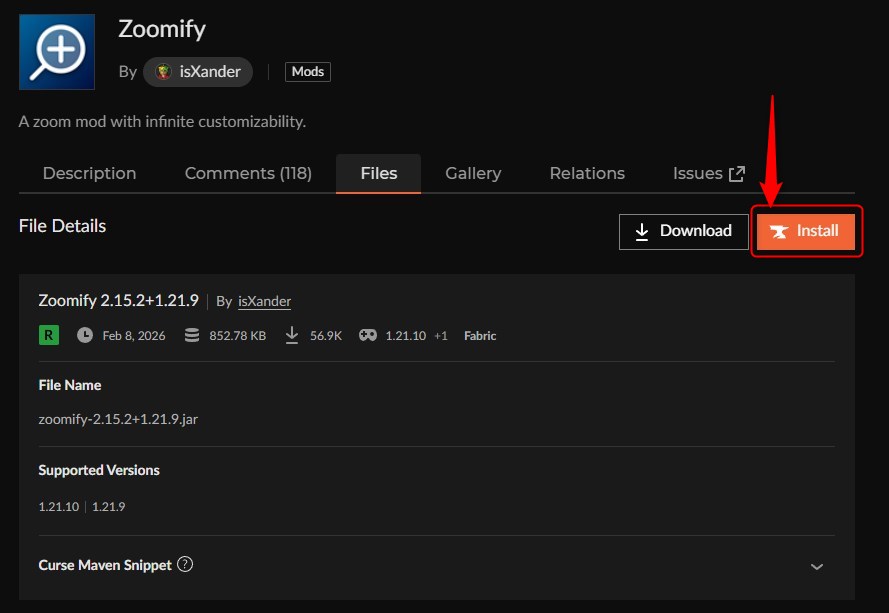Screen dimensions: 889x613
Task: Click the Zoomify 2.15.2+1.21.9 file title
Action: [x=118, y=300]
